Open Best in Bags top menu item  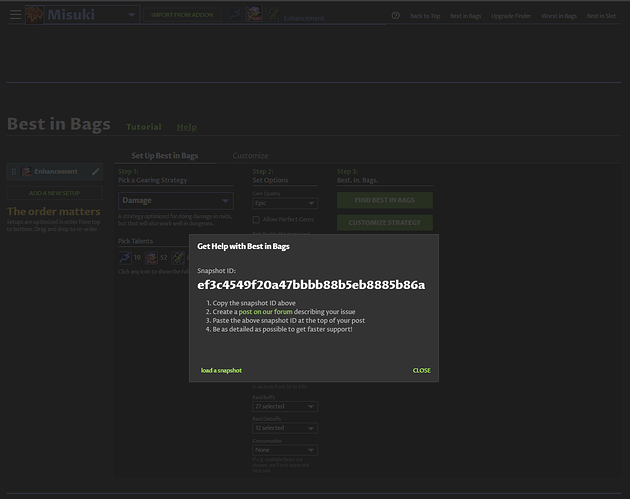coord(465,16)
